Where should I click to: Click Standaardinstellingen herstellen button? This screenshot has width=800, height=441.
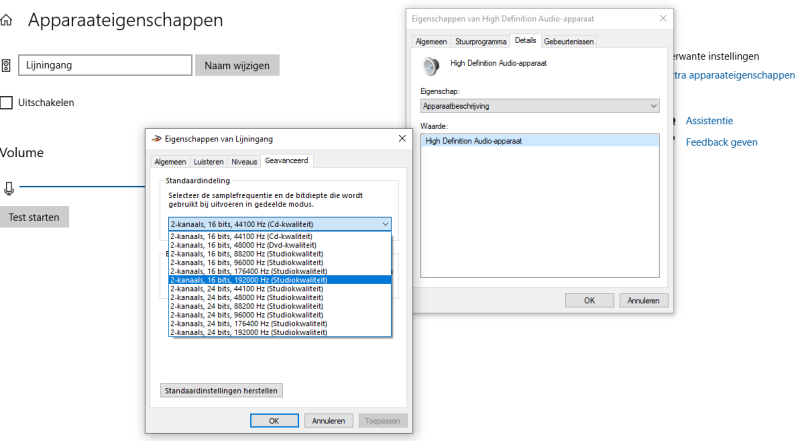click(221, 390)
